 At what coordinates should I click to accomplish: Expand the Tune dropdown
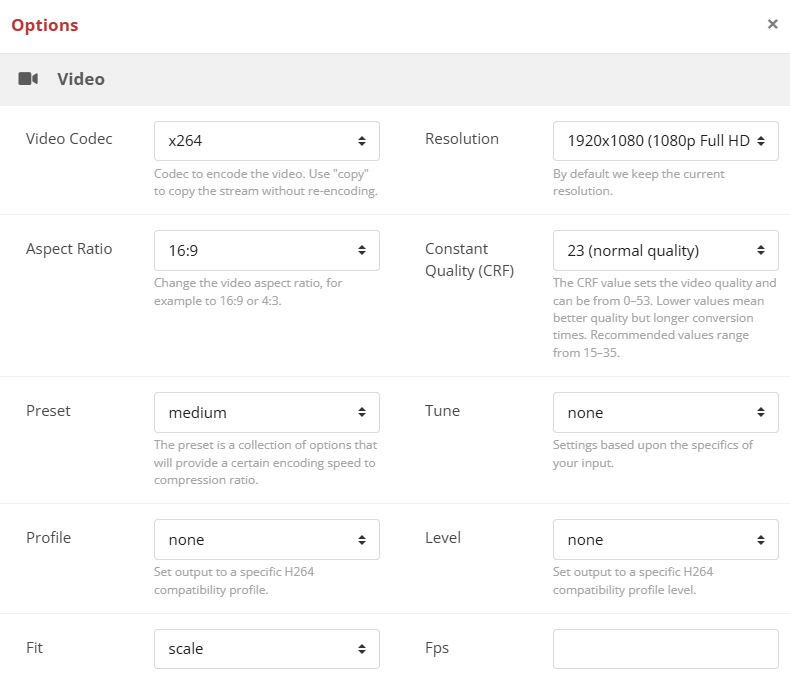pyautogui.click(x=665, y=412)
